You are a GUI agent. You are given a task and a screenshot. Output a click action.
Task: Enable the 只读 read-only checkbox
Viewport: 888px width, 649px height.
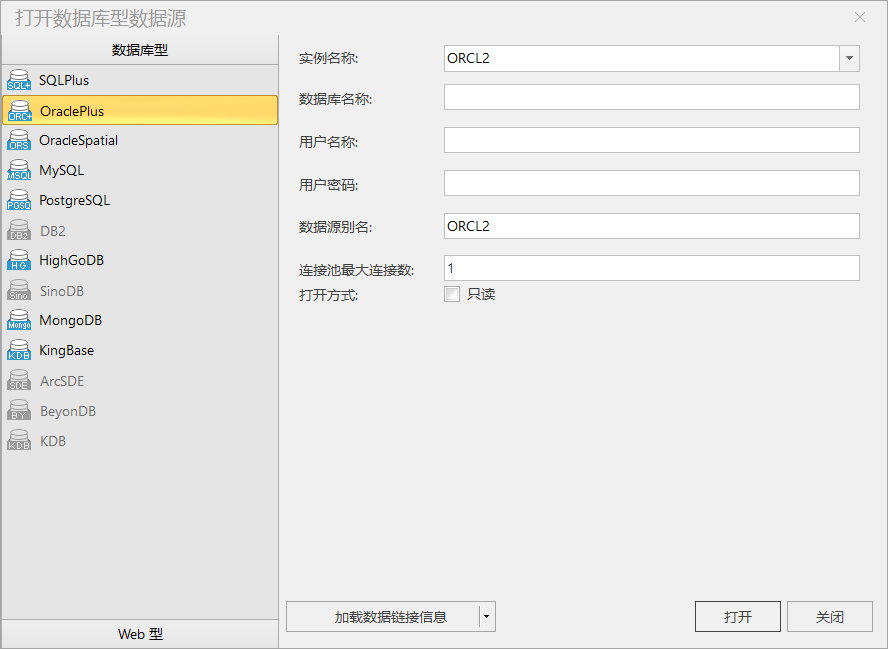coord(452,294)
